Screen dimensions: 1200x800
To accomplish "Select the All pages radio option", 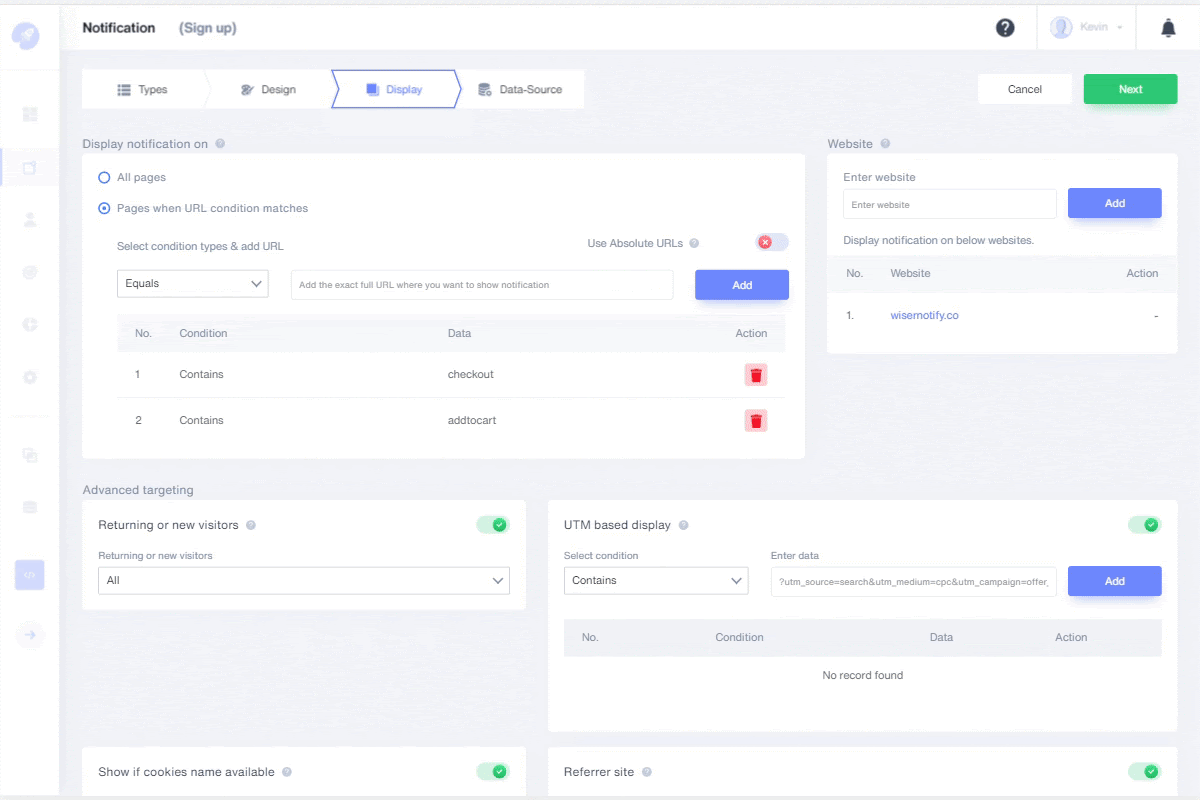I will click(x=104, y=177).
